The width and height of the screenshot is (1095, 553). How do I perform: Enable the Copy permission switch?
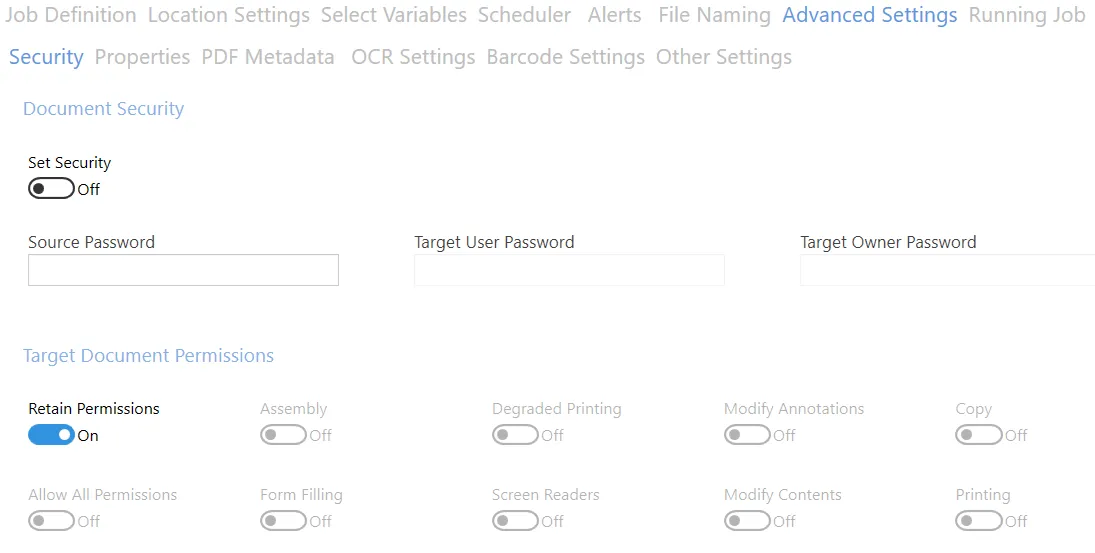[x=979, y=435]
